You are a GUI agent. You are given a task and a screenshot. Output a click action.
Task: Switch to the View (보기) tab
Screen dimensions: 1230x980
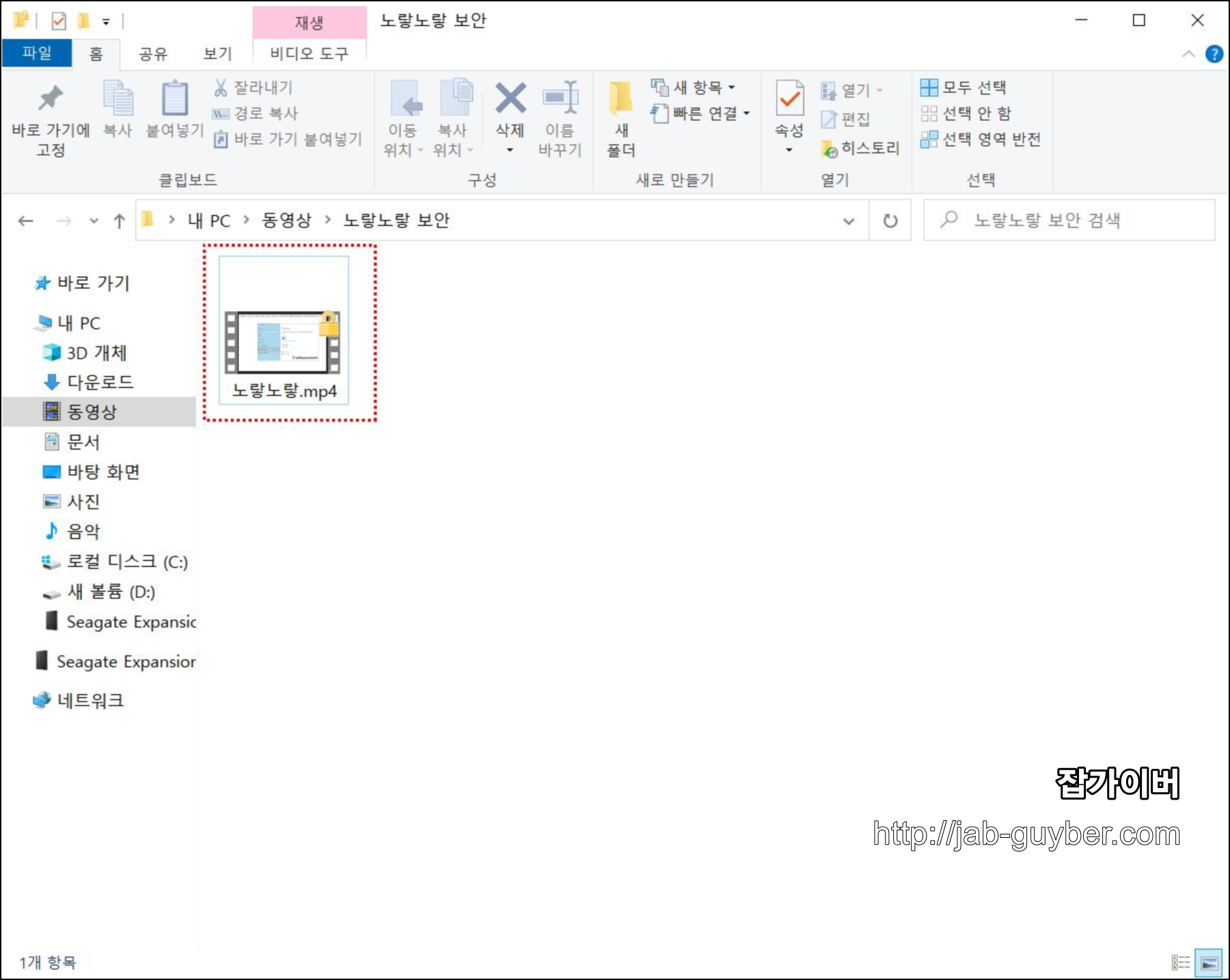tap(218, 54)
